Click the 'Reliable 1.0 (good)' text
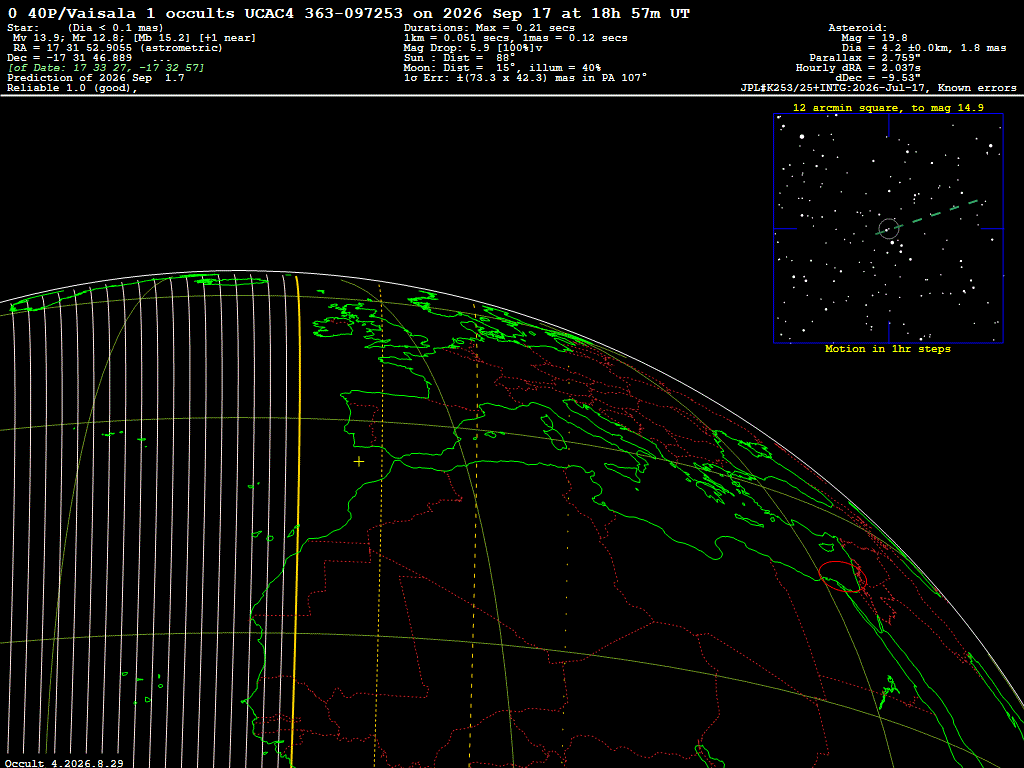1024x768 pixels. pos(72,88)
